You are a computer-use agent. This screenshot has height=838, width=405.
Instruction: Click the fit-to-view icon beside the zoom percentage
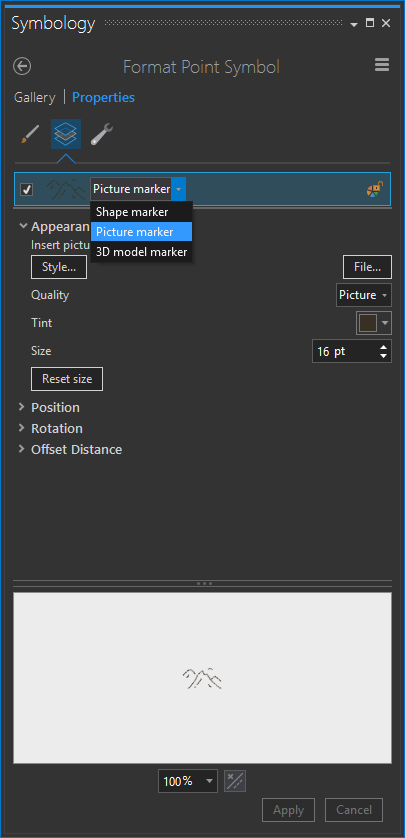(x=235, y=781)
